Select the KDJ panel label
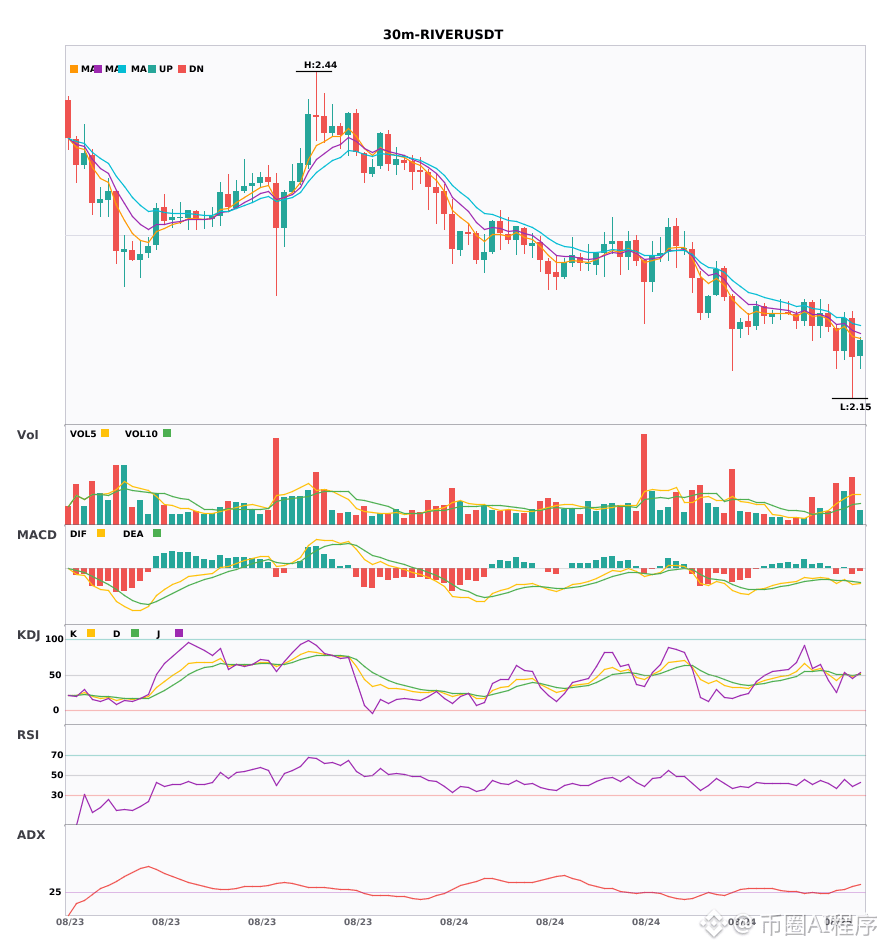The image size is (885, 950). [28, 634]
